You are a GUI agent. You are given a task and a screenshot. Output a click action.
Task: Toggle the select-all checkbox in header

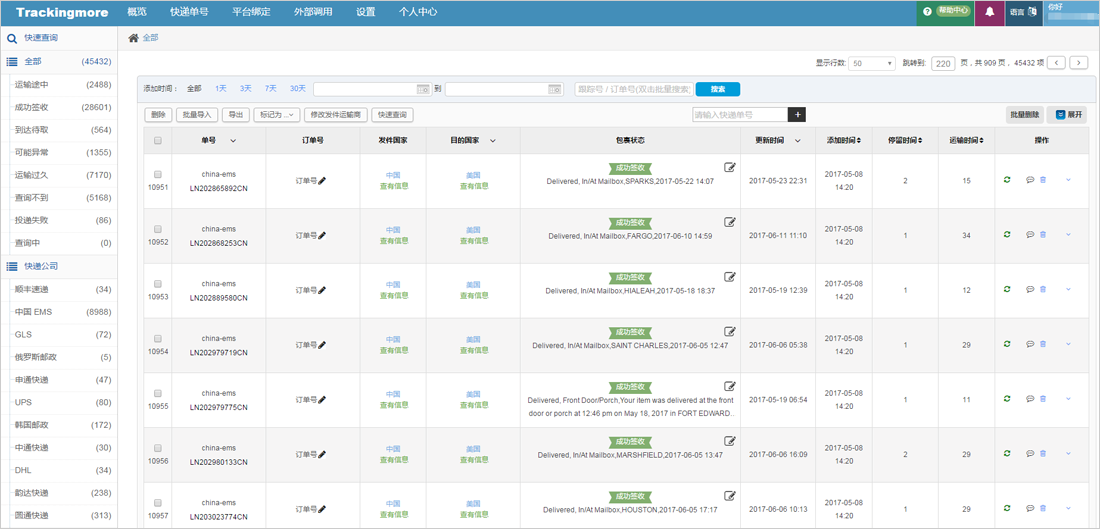158,140
